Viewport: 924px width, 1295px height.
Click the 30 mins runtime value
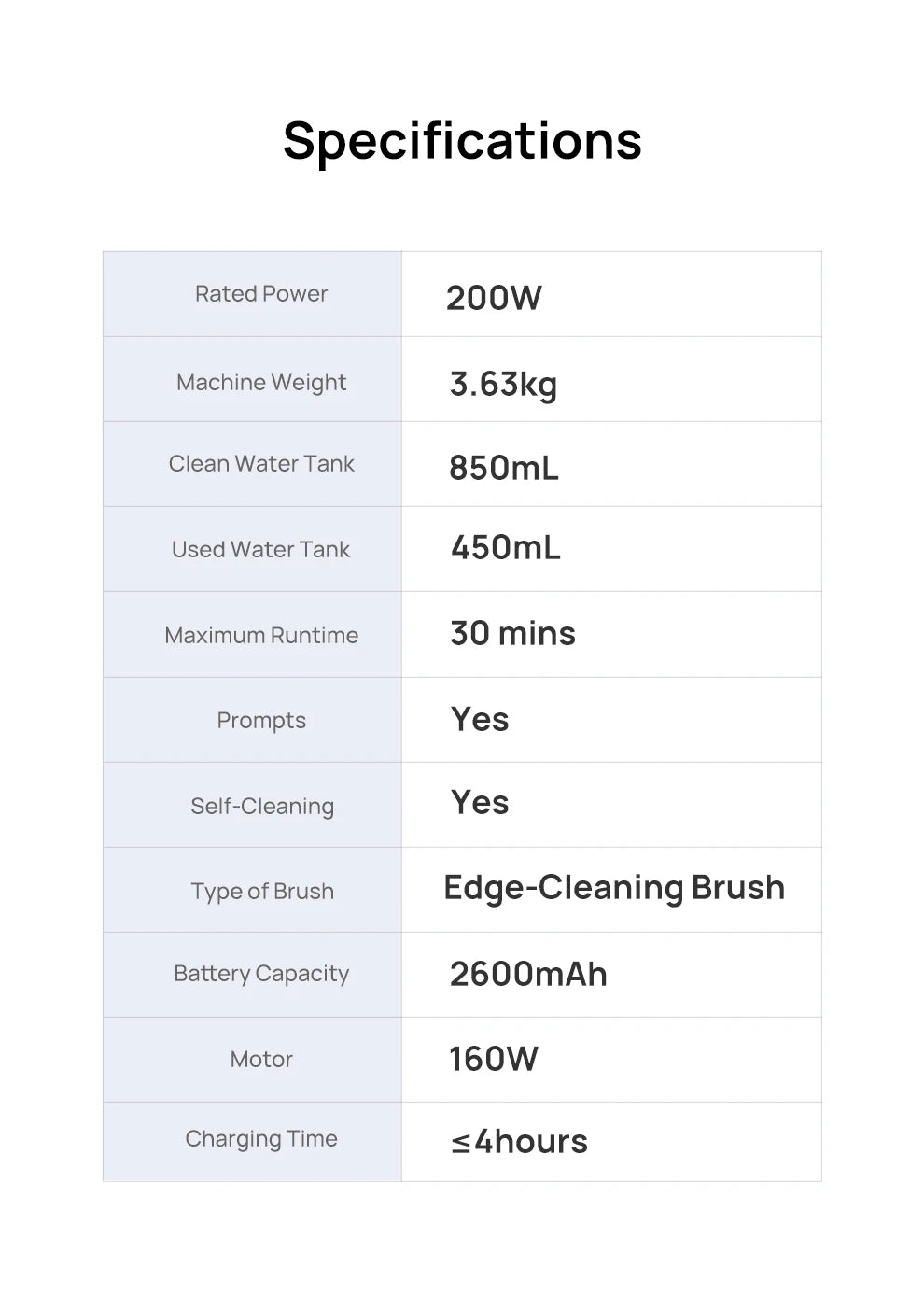tap(512, 634)
